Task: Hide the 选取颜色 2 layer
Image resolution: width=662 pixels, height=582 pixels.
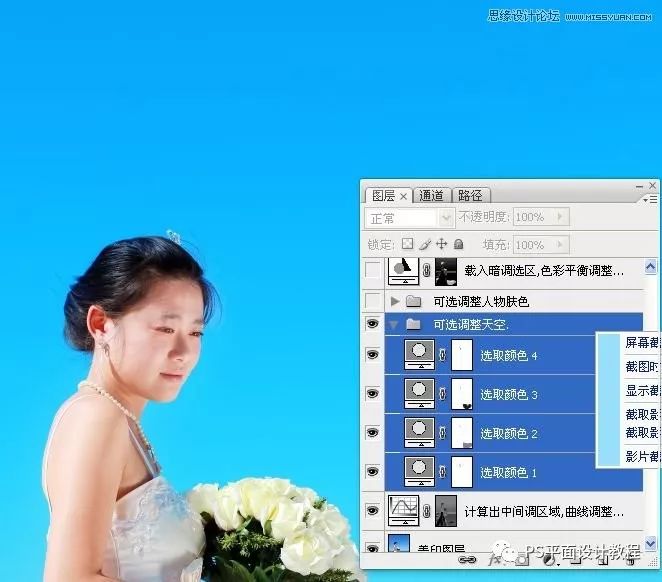Action: point(372,432)
